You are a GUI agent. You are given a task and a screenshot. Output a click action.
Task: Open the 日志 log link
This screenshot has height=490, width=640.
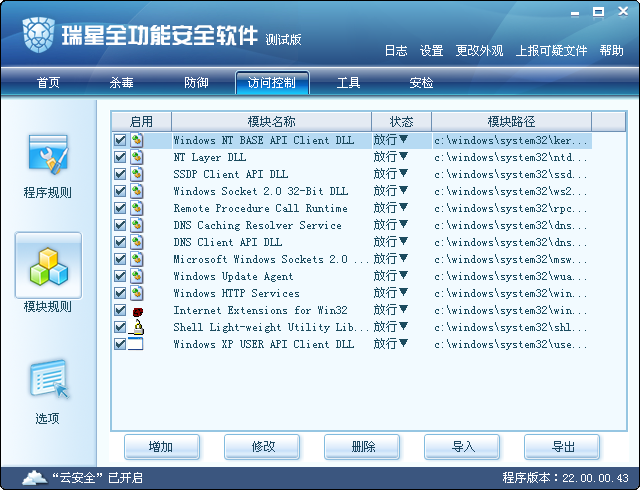point(396,51)
